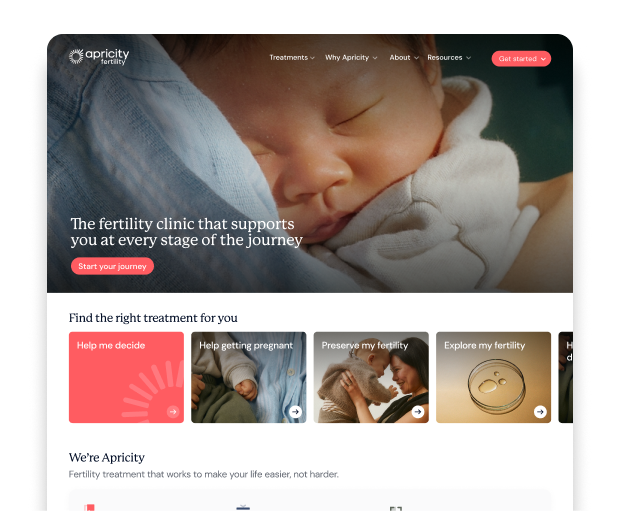Click the partially visible fifth treatment card
This screenshot has width=620, height=511.
point(566,377)
